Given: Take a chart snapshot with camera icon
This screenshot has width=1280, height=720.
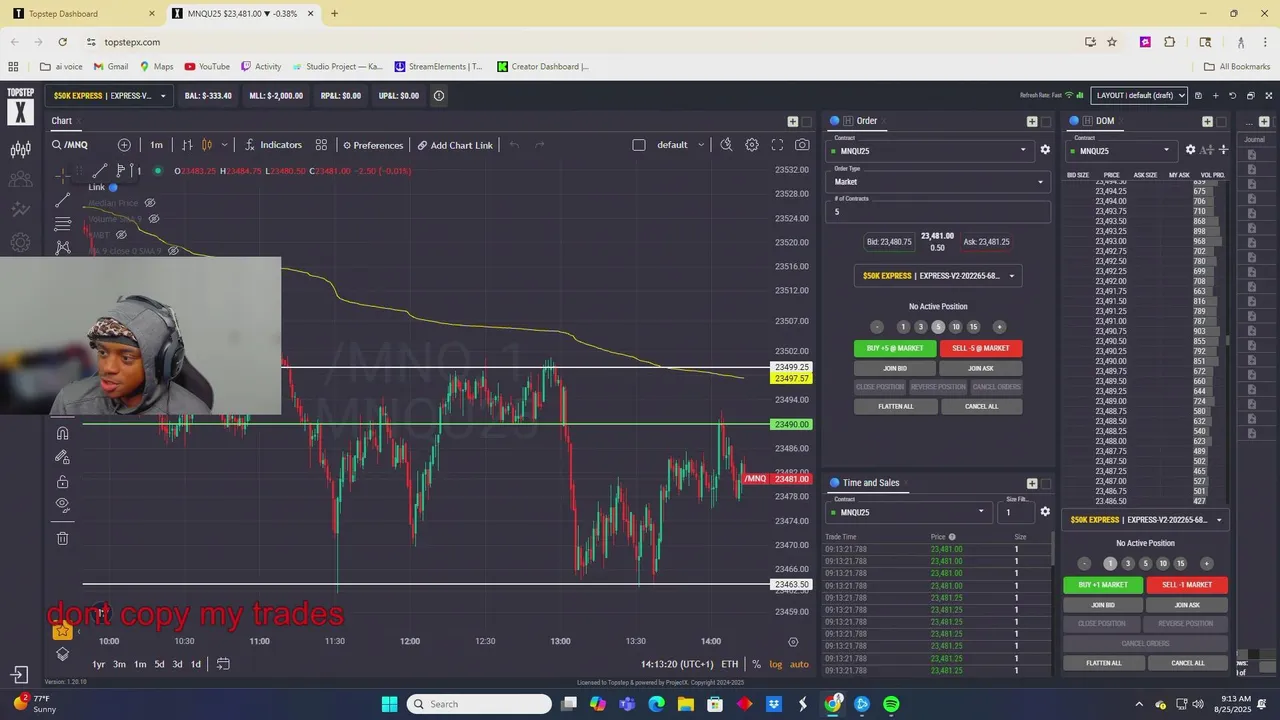Looking at the screenshot, I should (802, 145).
